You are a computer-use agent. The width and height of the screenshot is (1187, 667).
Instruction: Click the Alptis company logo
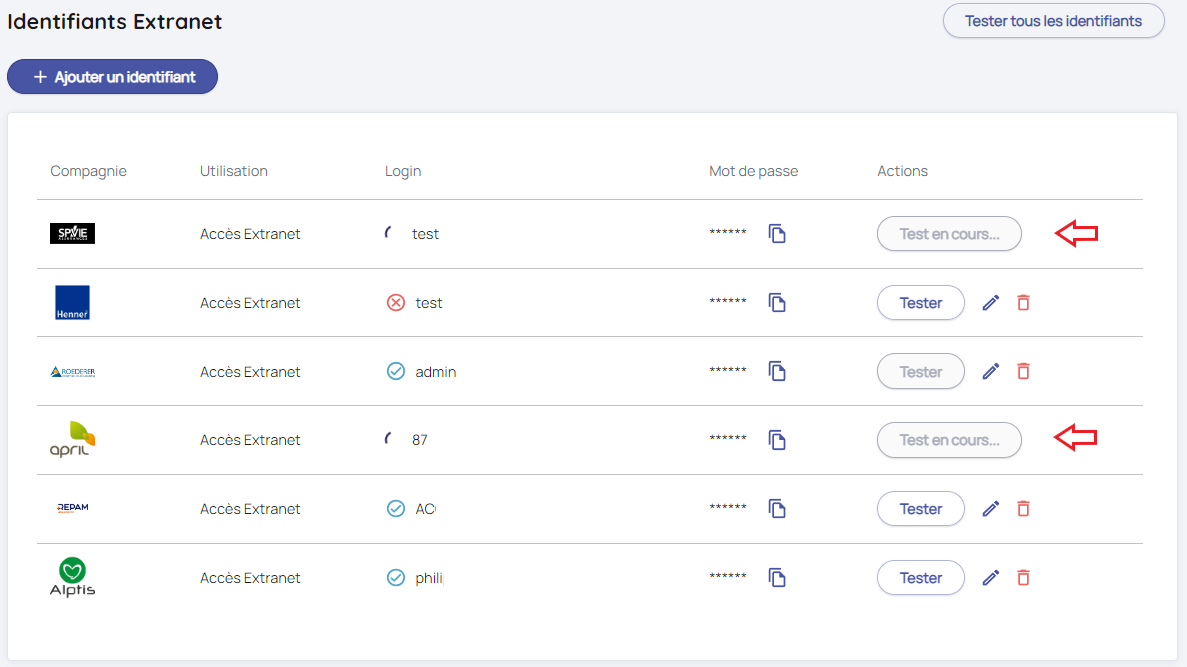pyautogui.click(x=72, y=577)
